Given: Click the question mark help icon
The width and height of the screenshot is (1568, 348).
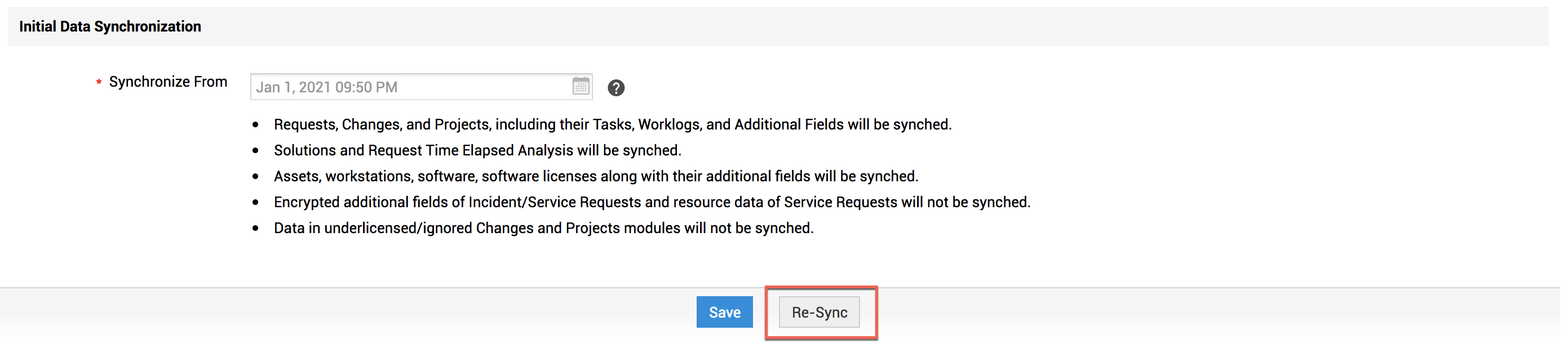Looking at the screenshot, I should click(615, 88).
